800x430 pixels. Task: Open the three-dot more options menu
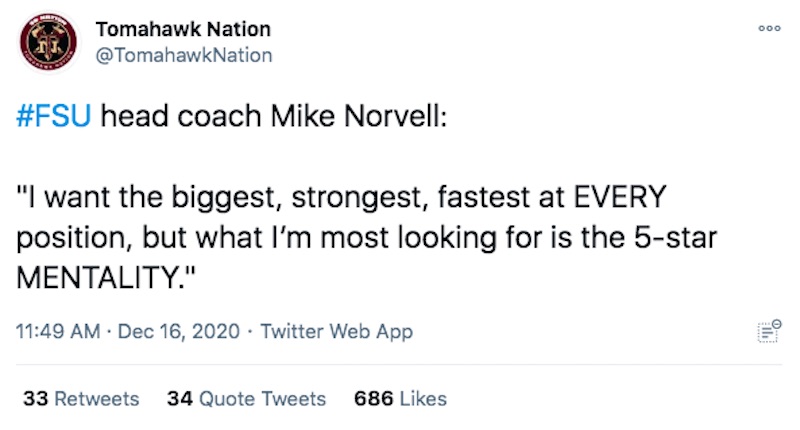(769, 29)
